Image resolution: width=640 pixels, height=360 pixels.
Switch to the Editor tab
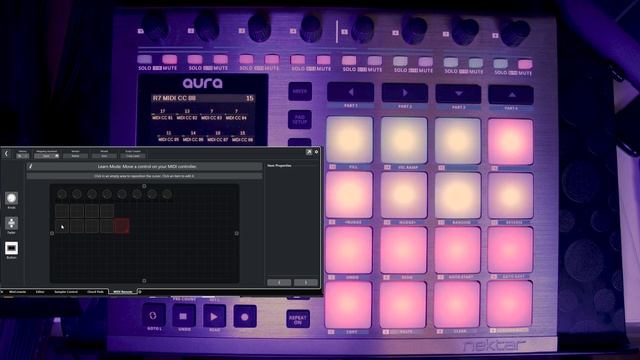coord(40,292)
